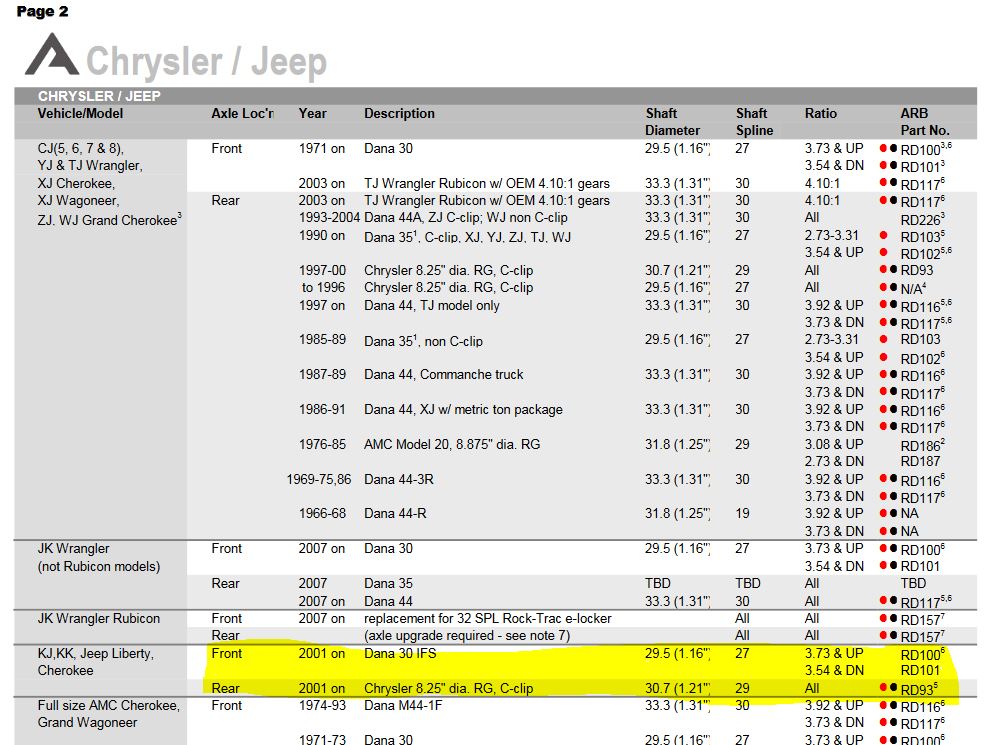
Task: Click the red dot beside RD93 in highlighted row
Action: [884, 688]
